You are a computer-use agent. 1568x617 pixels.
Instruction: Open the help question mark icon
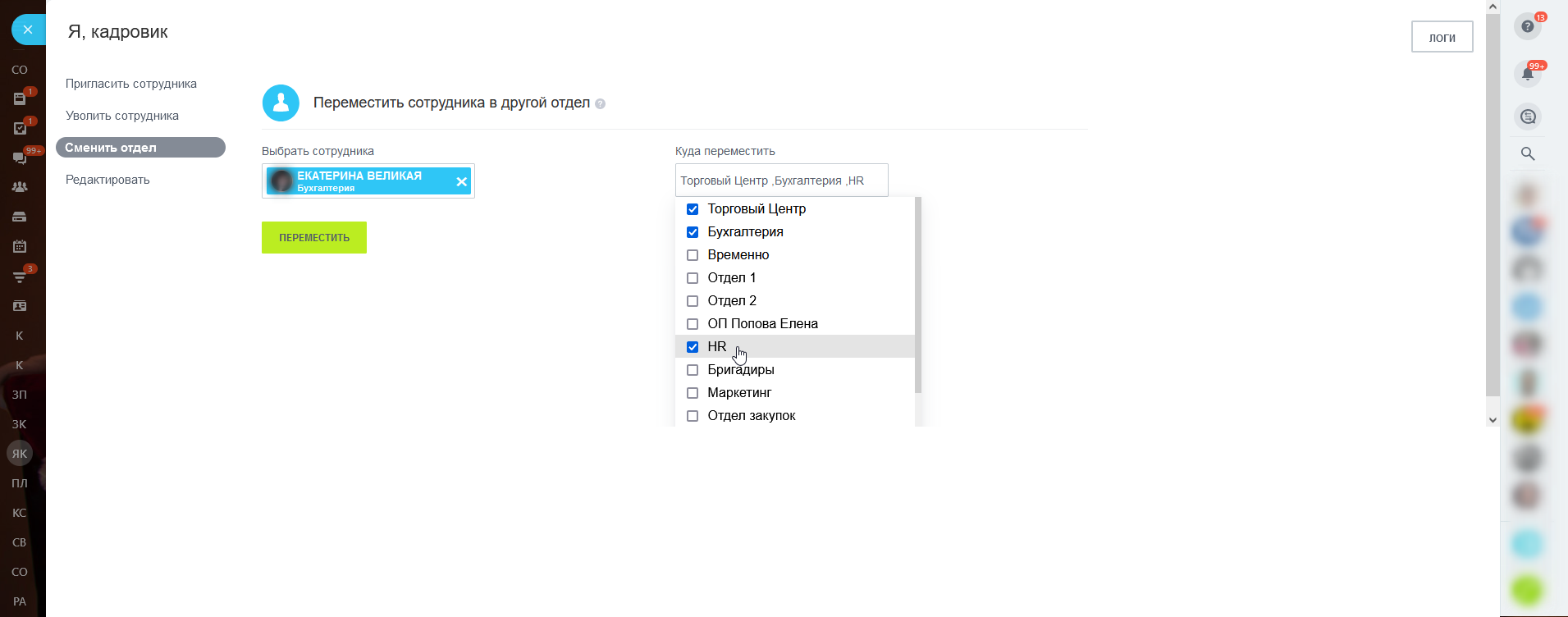point(1527,26)
